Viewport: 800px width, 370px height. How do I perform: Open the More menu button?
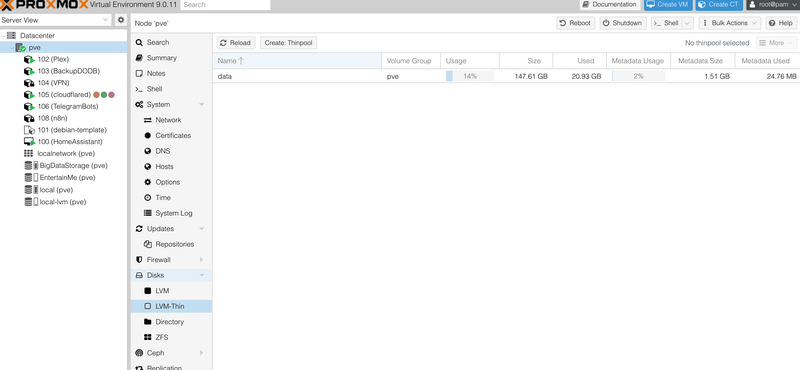click(776, 43)
